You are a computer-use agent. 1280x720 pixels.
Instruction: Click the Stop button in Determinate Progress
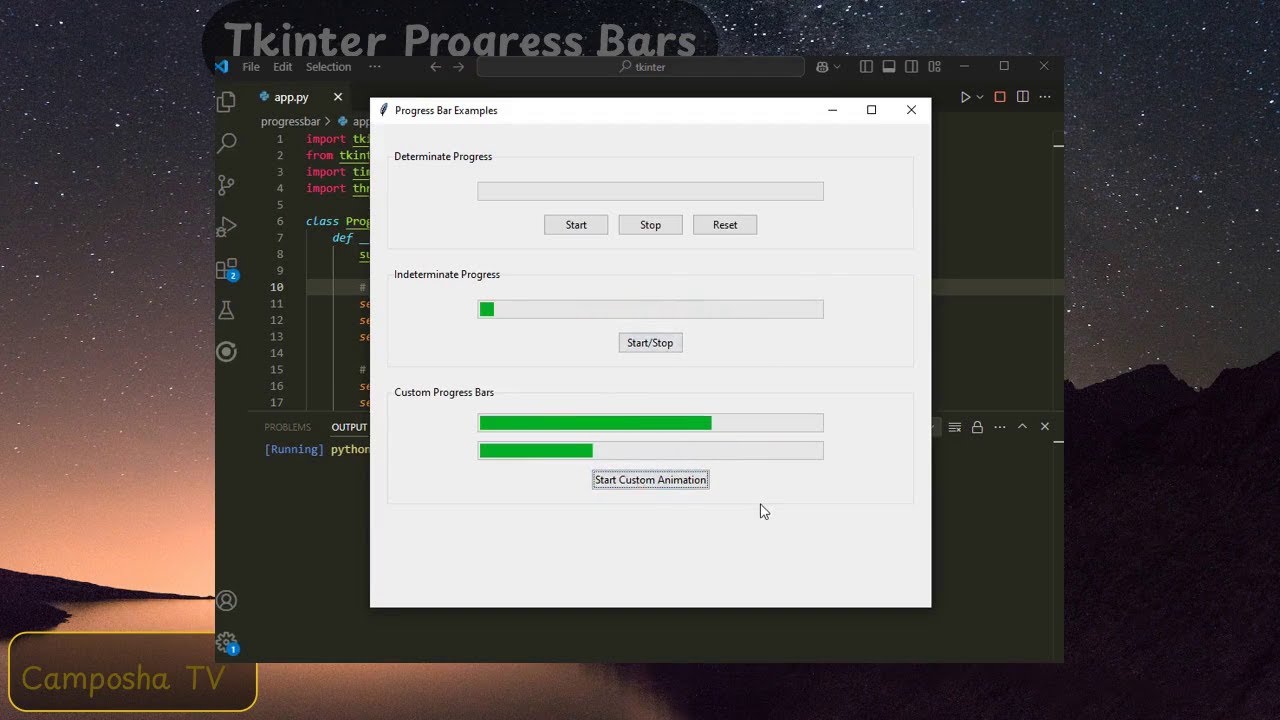[650, 225]
